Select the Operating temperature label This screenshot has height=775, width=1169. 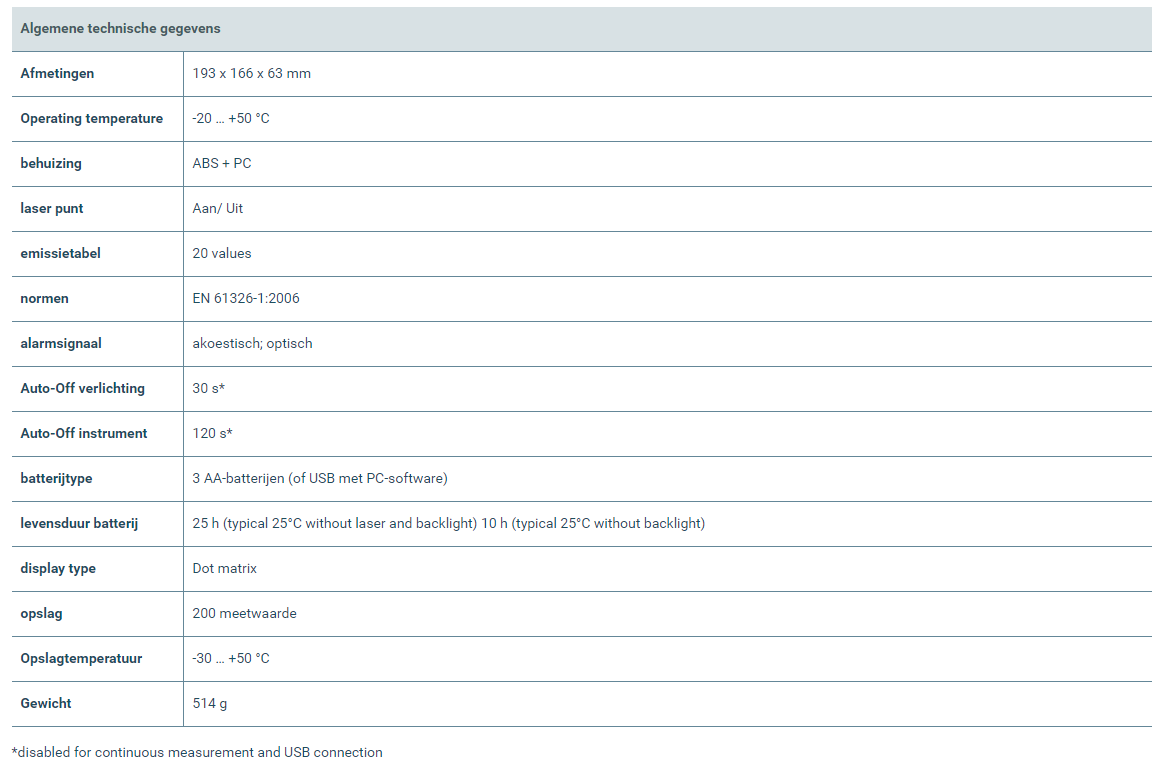click(92, 118)
